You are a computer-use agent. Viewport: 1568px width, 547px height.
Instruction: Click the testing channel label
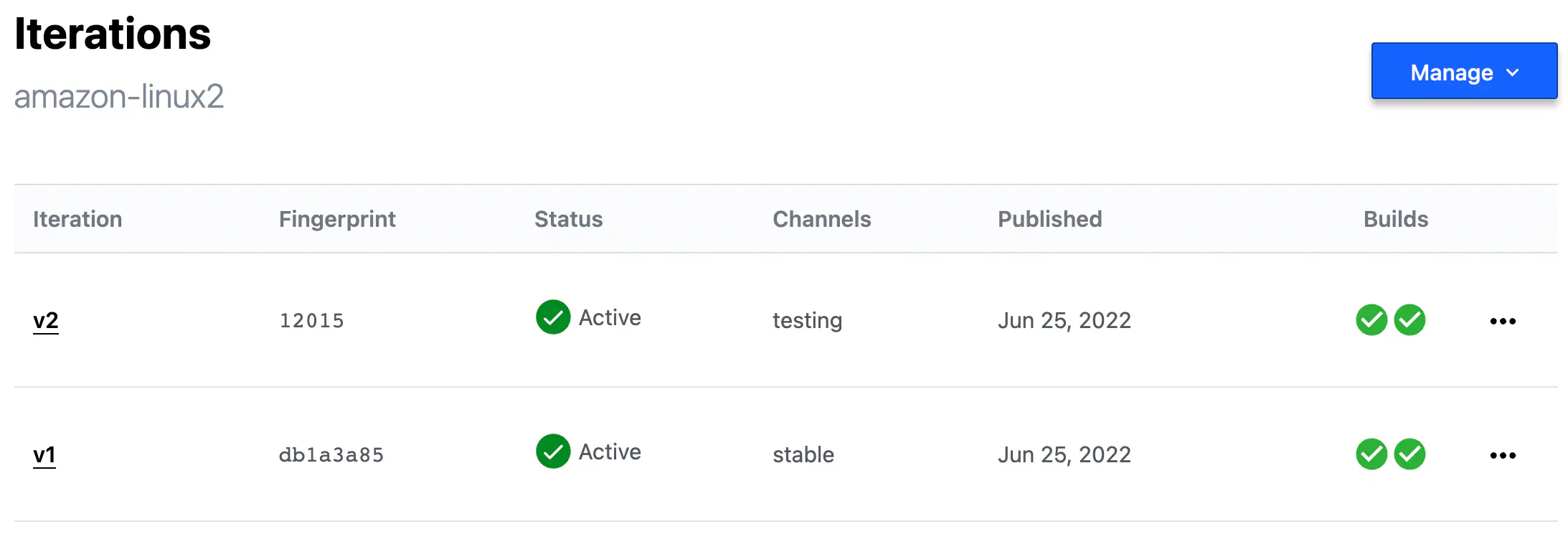(806, 321)
